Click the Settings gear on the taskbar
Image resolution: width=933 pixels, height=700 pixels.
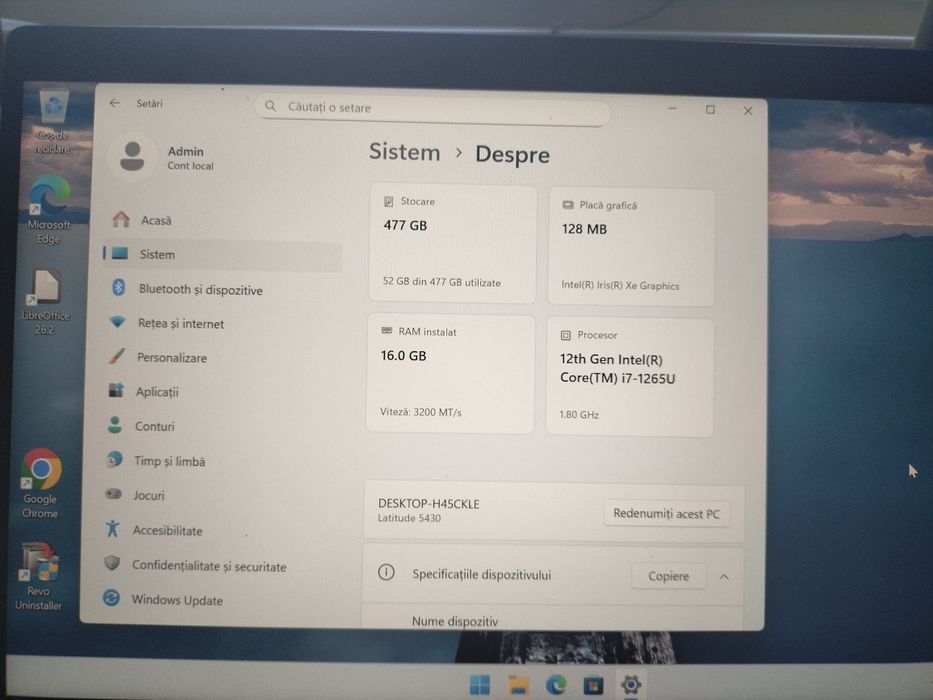[x=631, y=685]
